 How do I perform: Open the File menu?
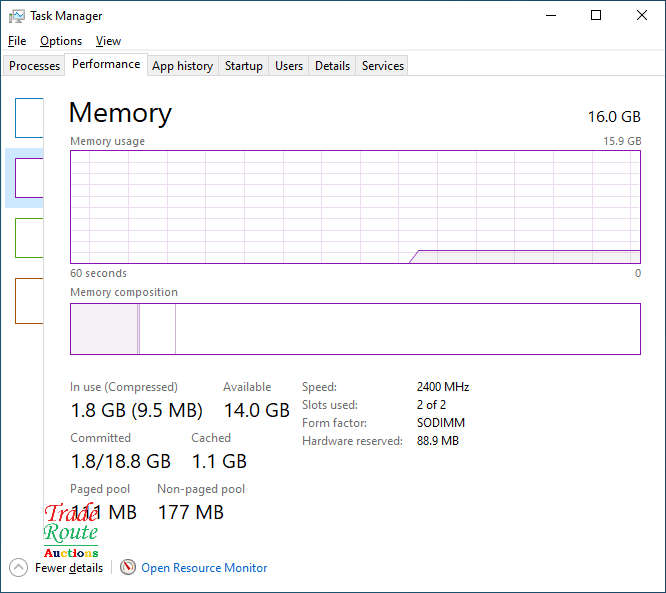[x=17, y=41]
